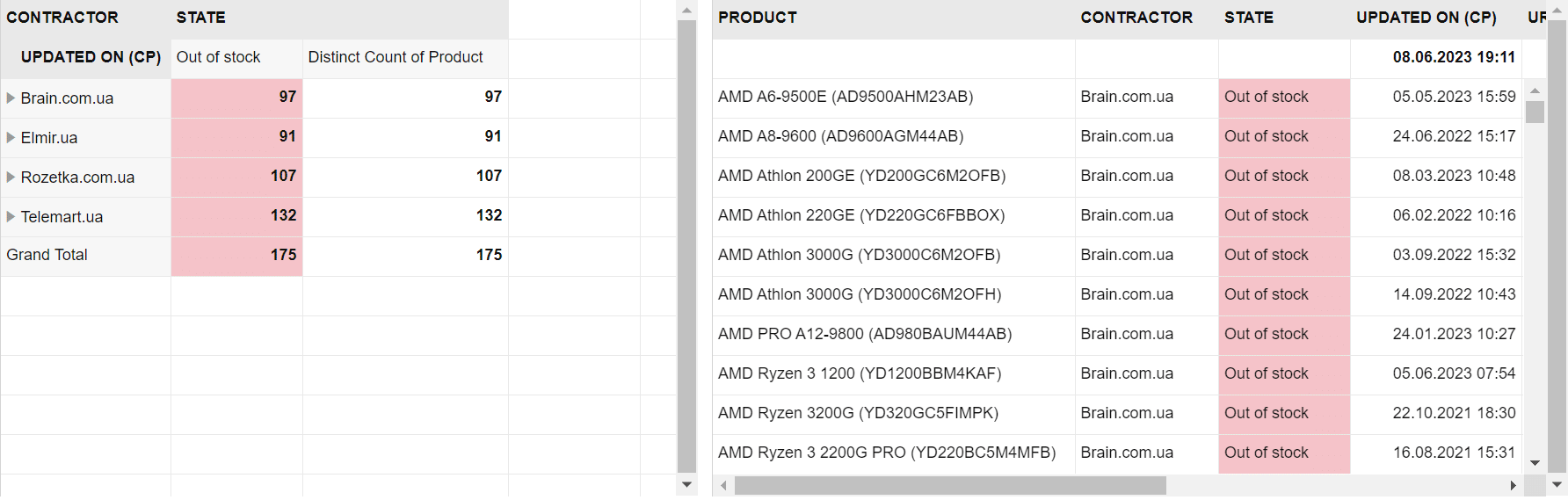Image resolution: width=1568 pixels, height=500 pixels.
Task: Click the left pivot scroll-up arrow
Action: pos(687,11)
